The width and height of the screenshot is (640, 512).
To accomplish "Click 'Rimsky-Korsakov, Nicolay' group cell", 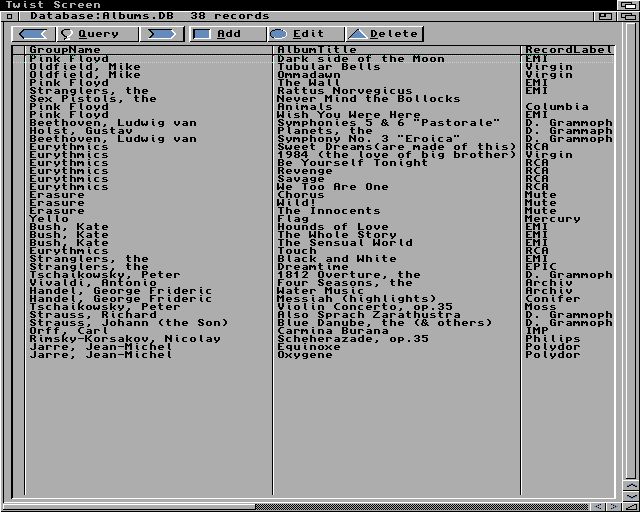I will (x=124, y=339).
